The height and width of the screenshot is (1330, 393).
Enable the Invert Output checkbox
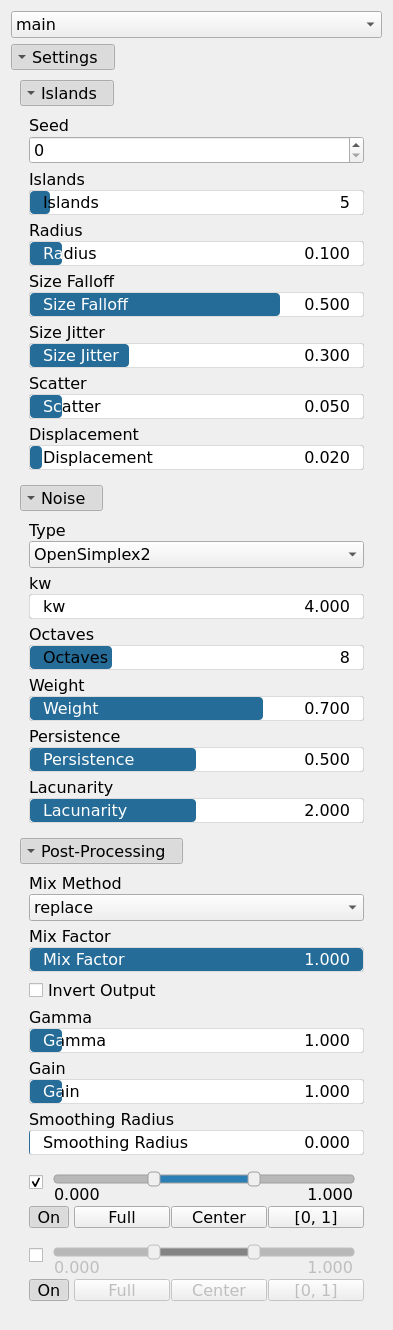[36, 990]
